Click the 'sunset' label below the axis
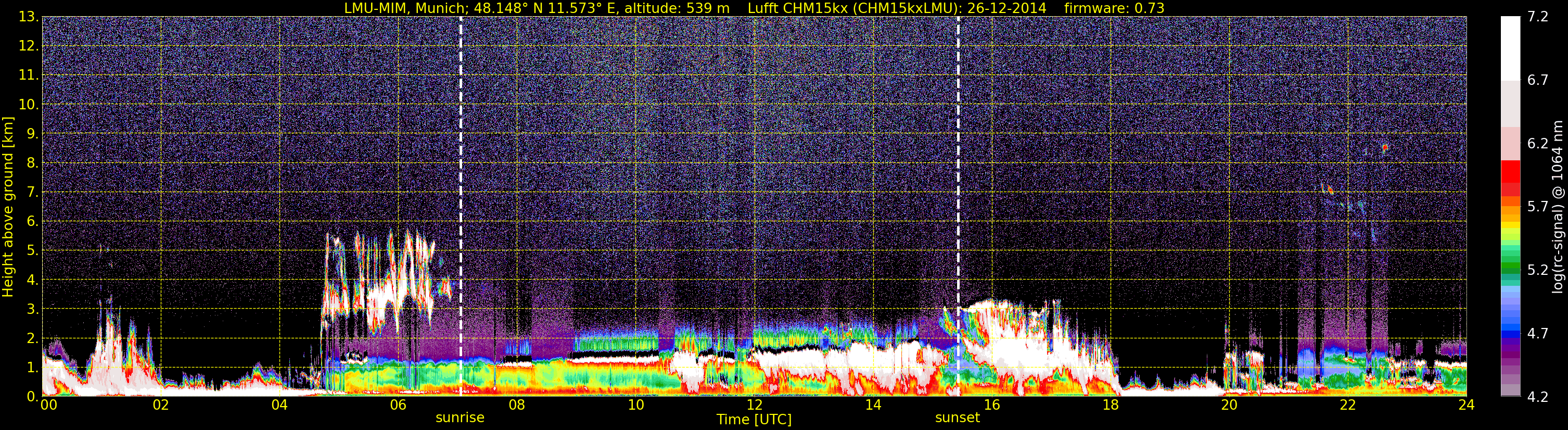This screenshot has width=1568, height=430. 957,418
